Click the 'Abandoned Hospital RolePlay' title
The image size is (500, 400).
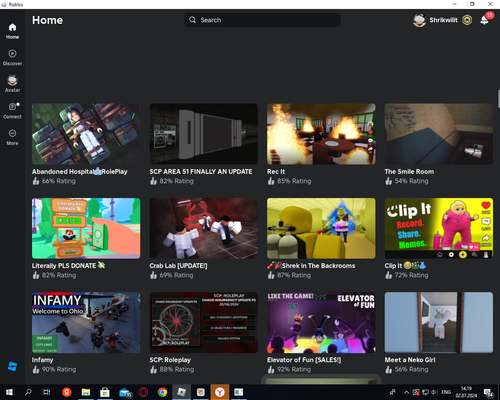click(80, 172)
